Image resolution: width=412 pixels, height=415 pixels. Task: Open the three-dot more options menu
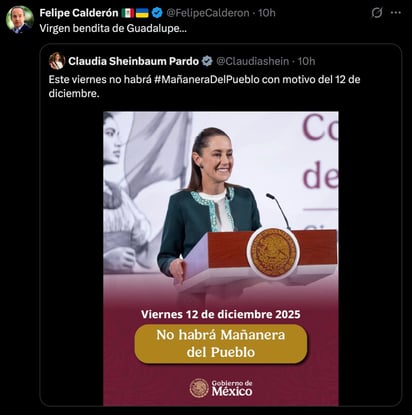point(396,13)
